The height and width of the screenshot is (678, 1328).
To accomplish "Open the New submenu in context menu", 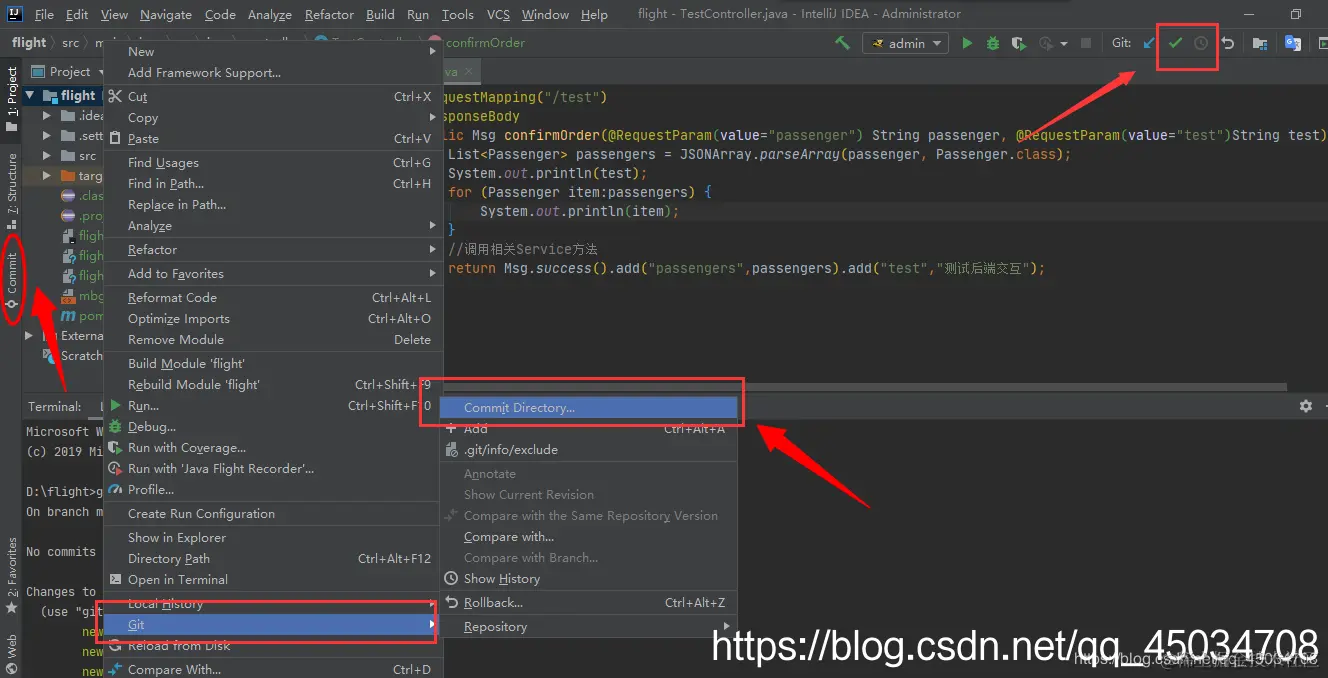I will (x=272, y=51).
